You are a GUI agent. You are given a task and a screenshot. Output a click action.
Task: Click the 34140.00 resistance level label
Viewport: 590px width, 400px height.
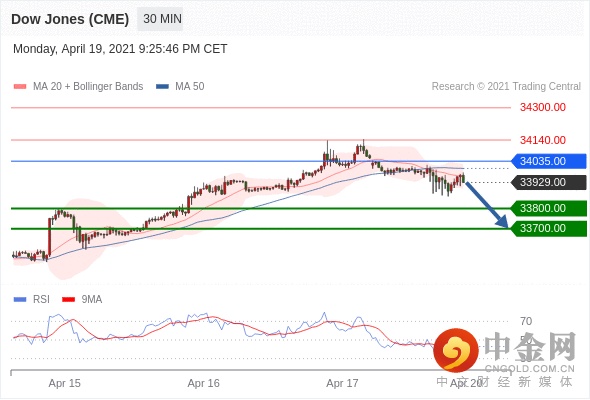pos(543,140)
